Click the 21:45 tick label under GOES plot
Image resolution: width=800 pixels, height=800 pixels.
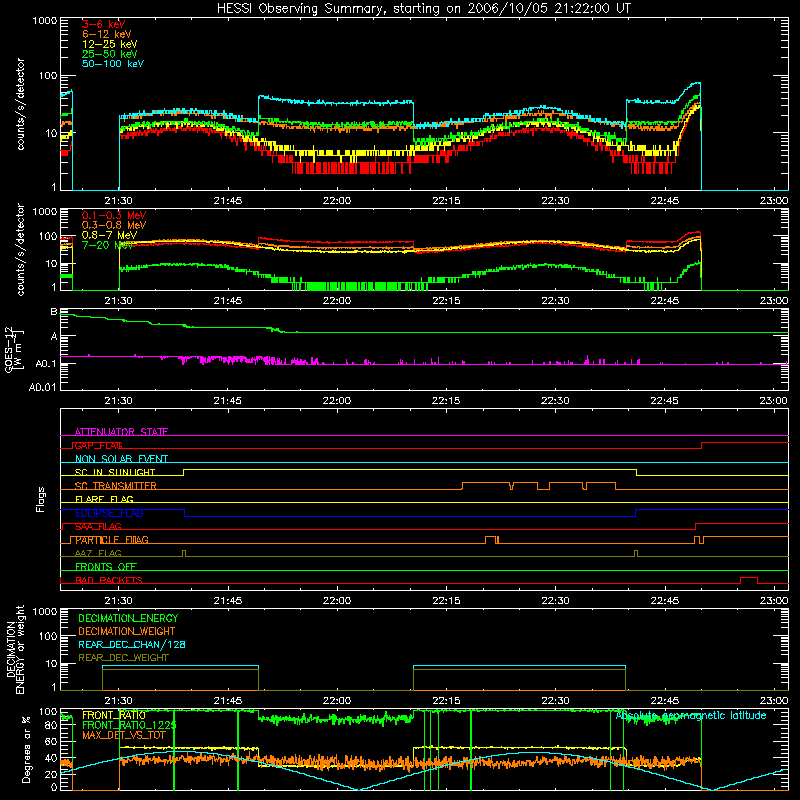point(228,401)
